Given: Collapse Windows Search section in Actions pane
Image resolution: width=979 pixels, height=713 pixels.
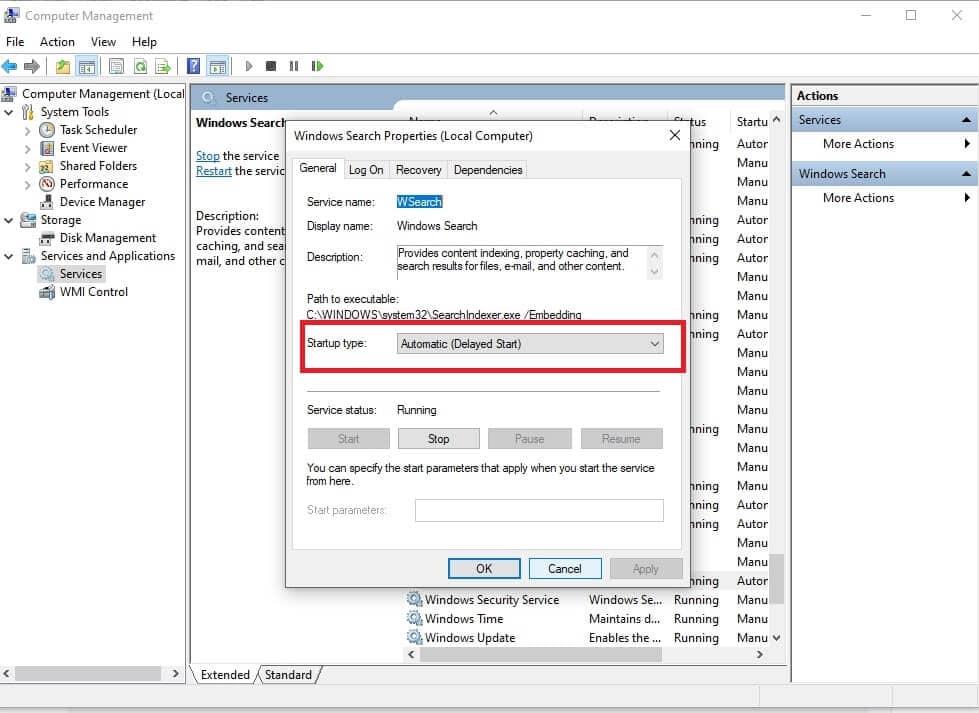Looking at the screenshot, I should click(966, 174).
